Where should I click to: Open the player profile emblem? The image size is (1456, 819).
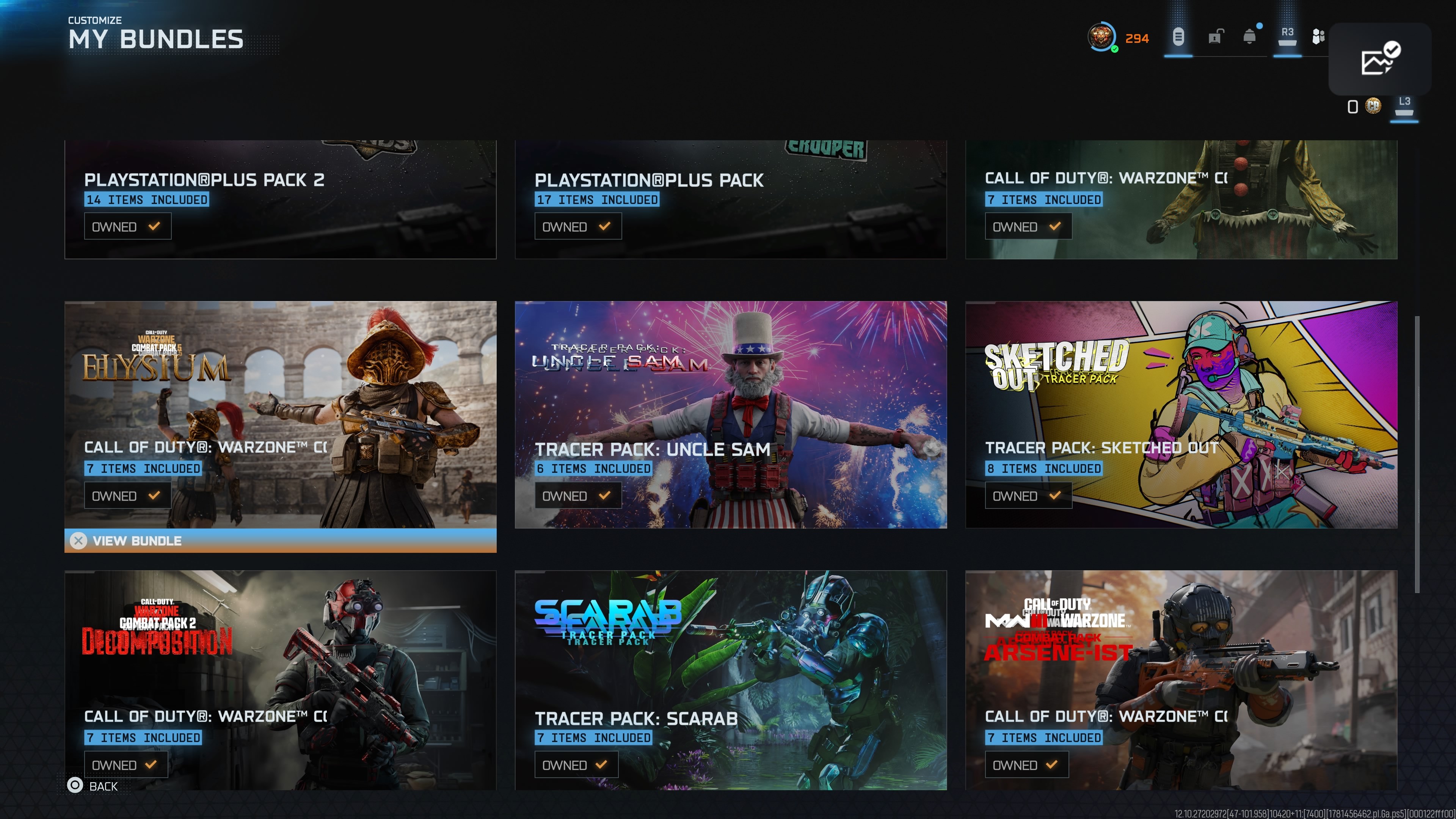click(x=1101, y=37)
